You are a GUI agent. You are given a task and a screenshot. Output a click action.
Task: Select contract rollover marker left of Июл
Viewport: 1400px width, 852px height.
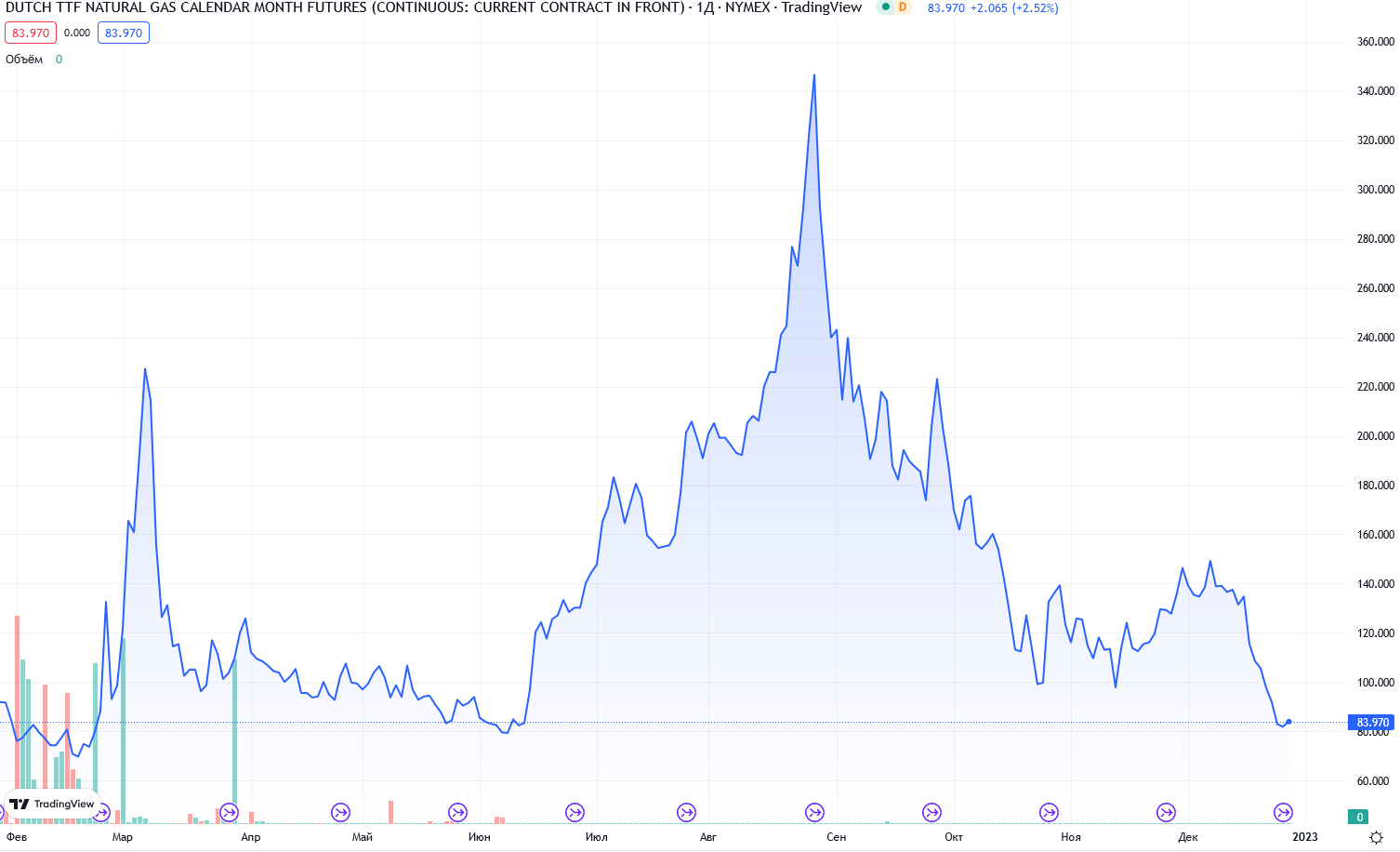pyautogui.click(x=575, y=812)
